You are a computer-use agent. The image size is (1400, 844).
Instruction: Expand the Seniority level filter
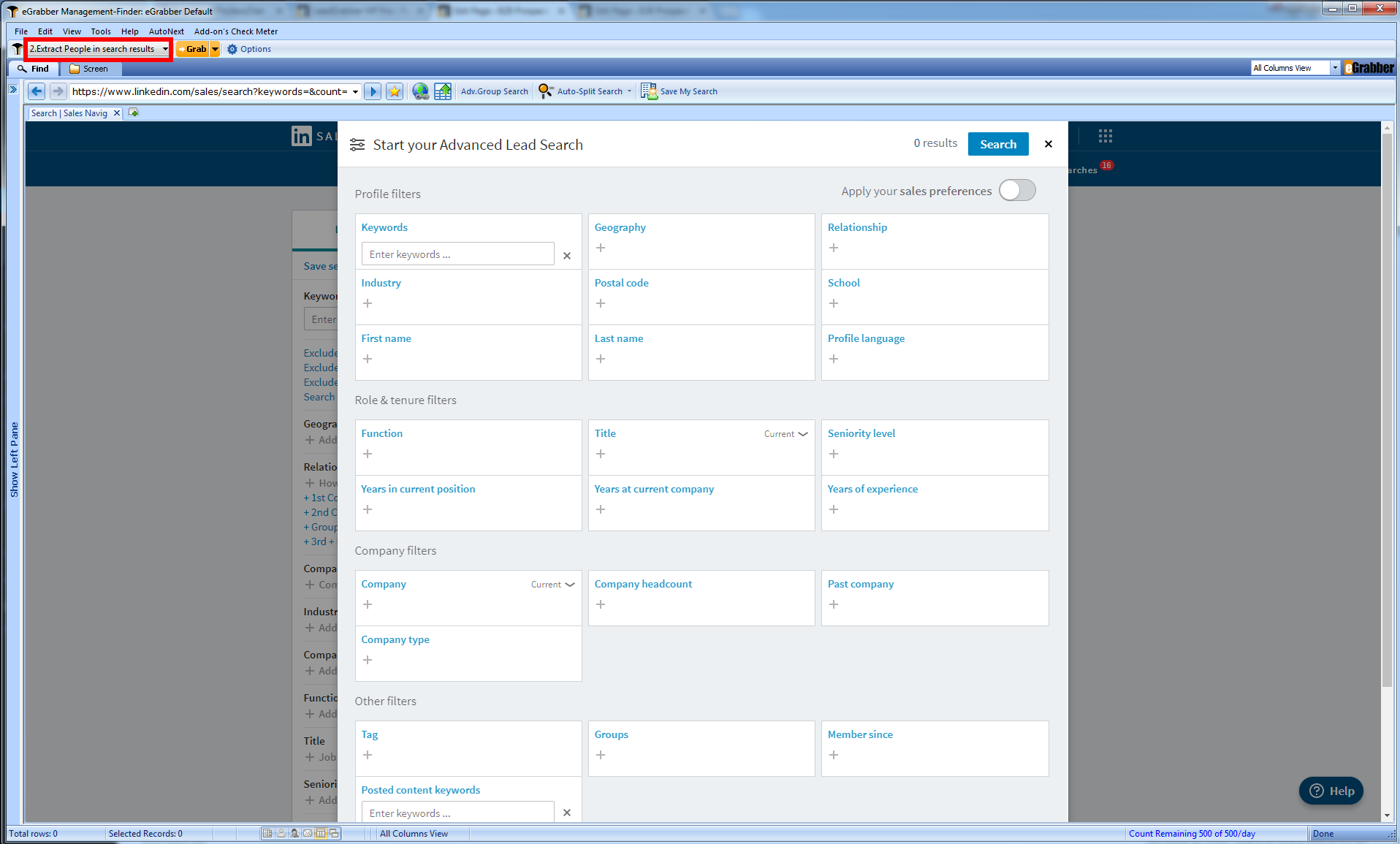click(834, 454)
